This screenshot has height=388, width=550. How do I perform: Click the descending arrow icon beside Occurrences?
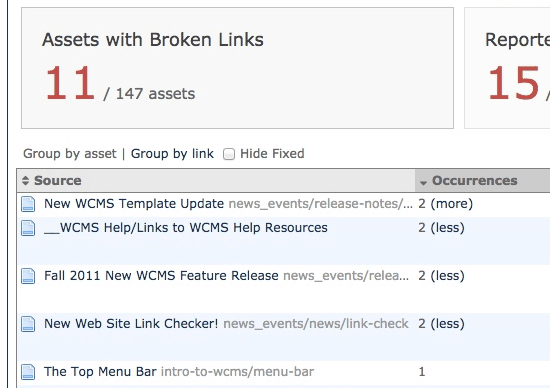pos(423,182)
